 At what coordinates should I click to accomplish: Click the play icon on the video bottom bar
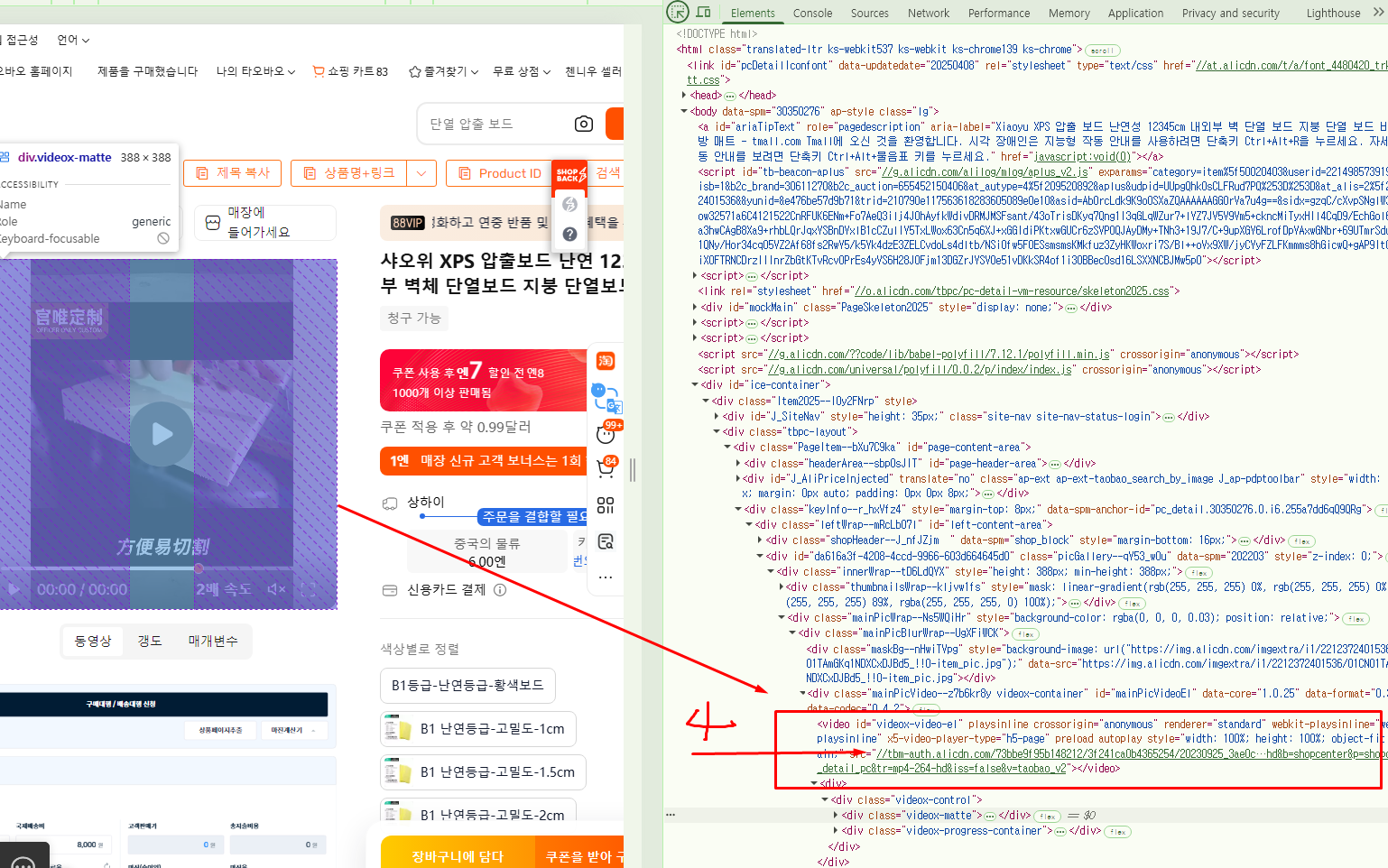click(x=13, y=589)
